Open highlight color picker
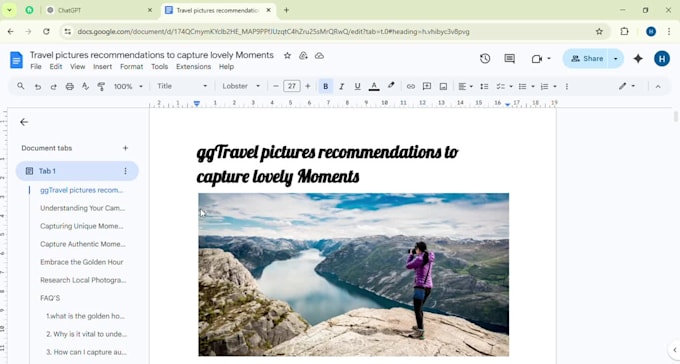The image size is (680, 364). [x=391, y=86]
